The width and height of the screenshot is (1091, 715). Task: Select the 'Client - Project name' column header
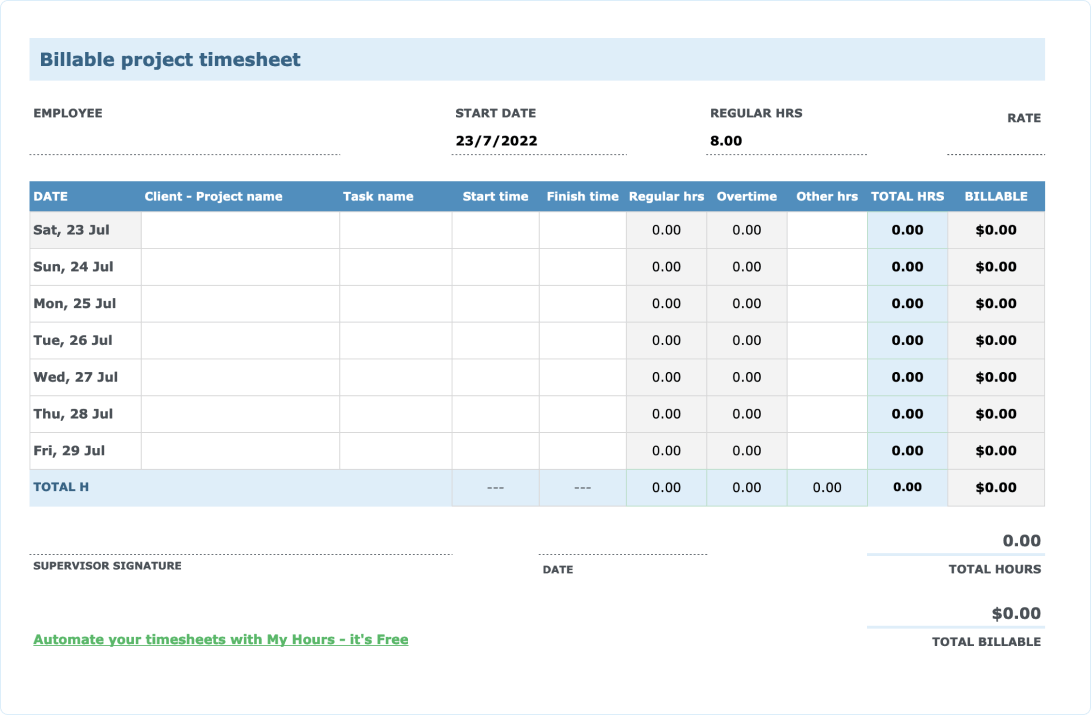pos(213,196)
